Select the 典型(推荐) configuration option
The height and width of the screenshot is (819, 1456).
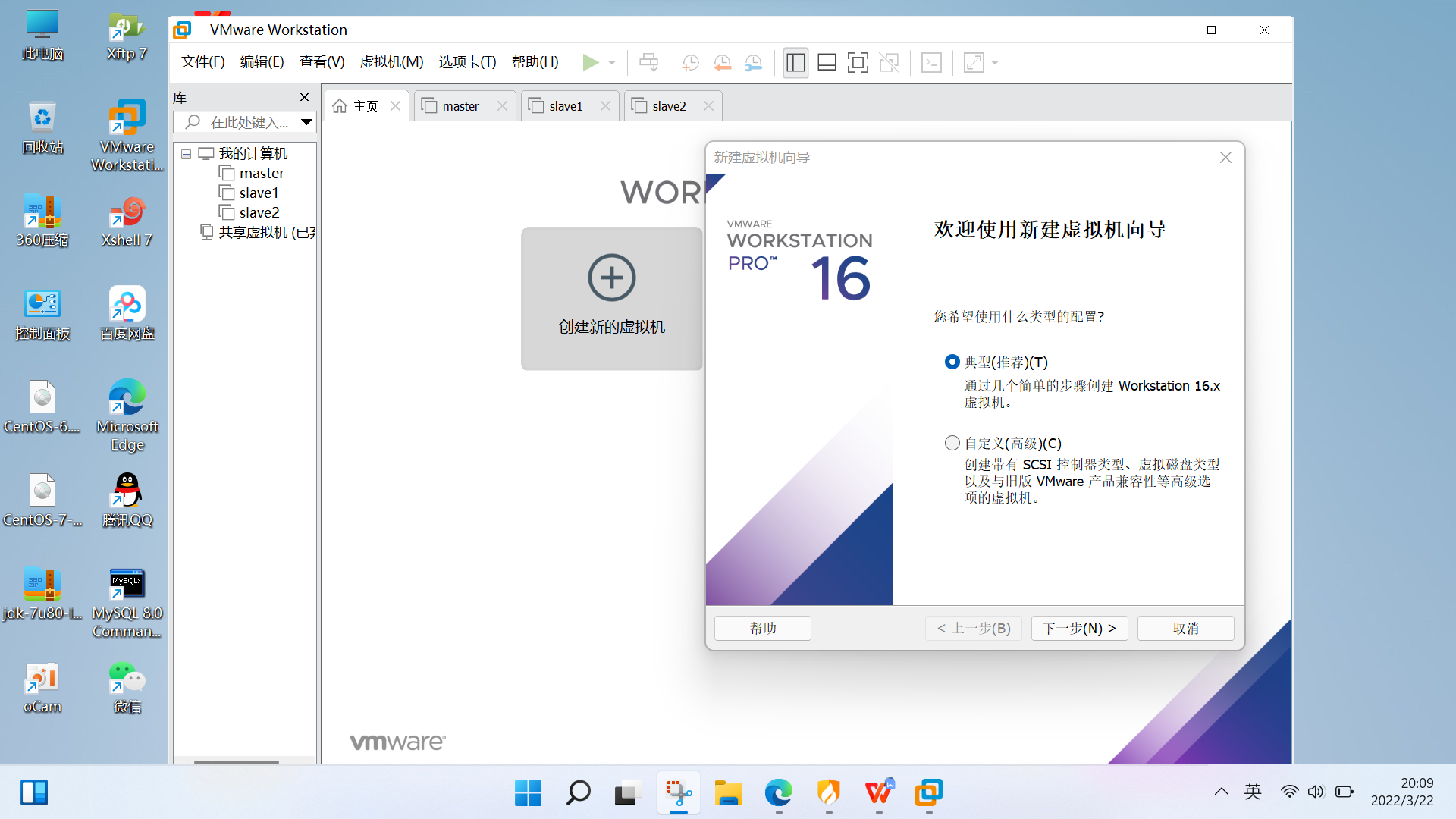[952, 362]
